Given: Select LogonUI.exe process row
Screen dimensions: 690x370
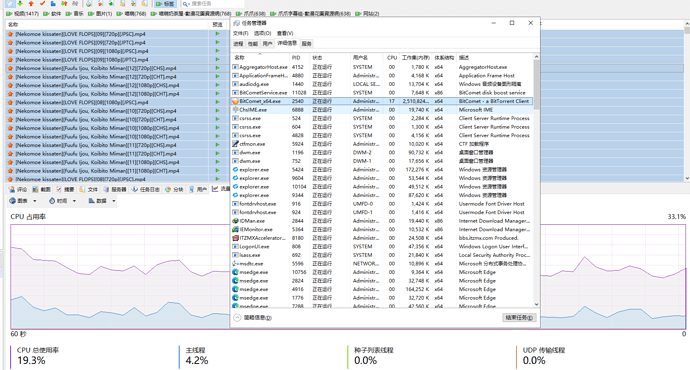Looking at the screenshot, I should [382, 246].
